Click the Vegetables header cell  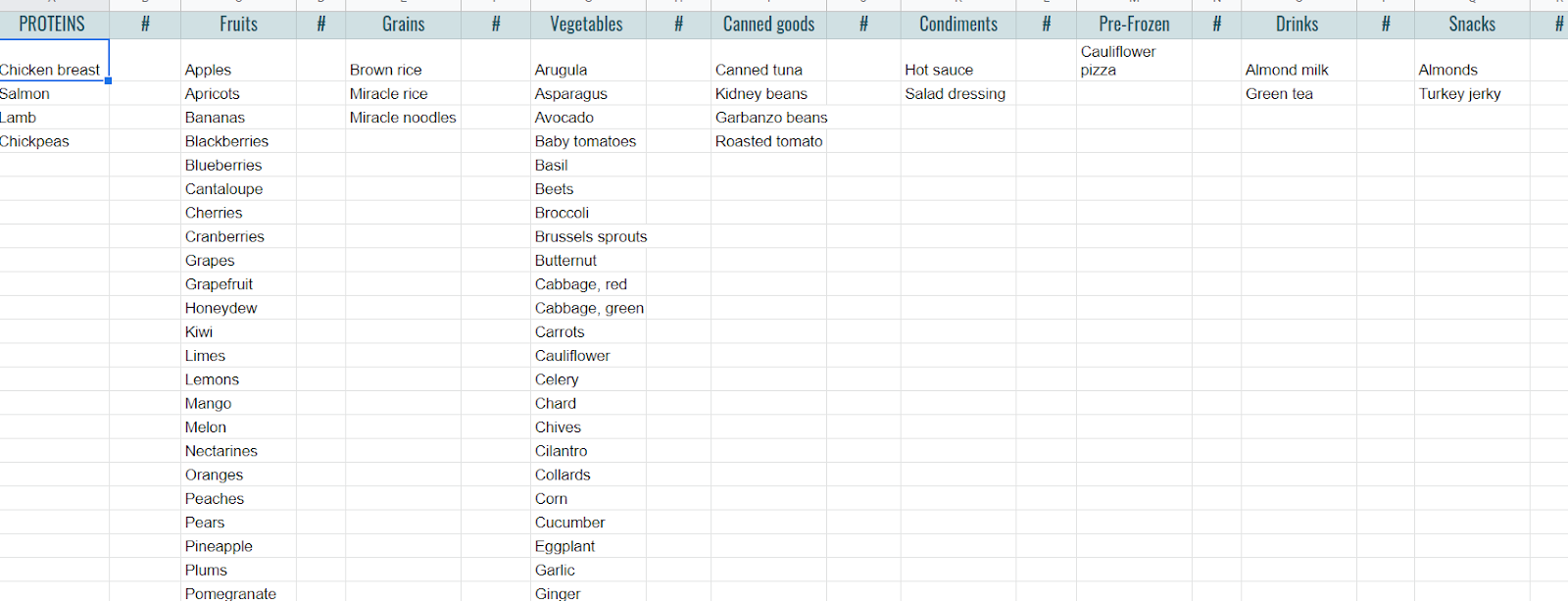click(587, 25)
